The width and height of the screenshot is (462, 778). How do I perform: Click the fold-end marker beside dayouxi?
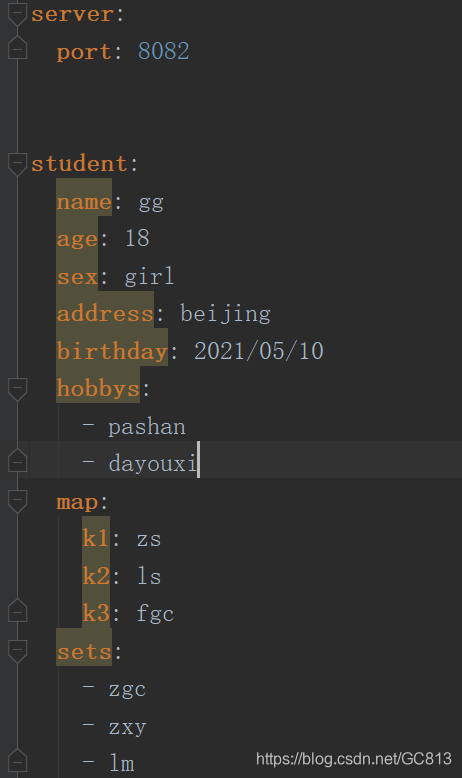click(17, 461)
